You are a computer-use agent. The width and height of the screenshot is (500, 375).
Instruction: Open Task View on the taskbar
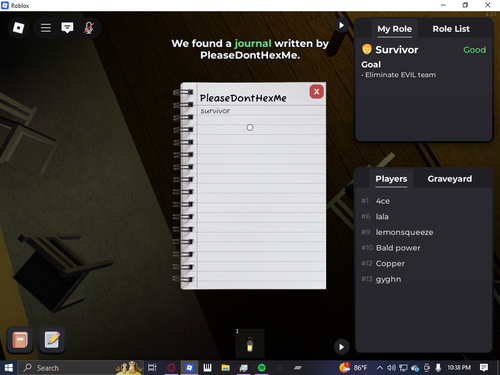[152, 368]
